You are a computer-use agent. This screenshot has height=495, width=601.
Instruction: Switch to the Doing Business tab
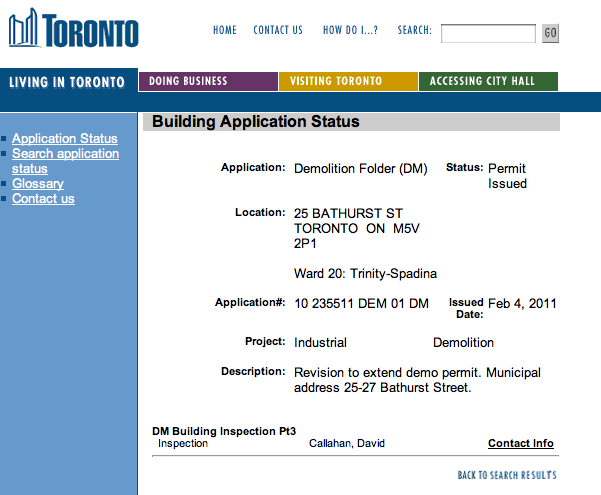tap(209, 81)
